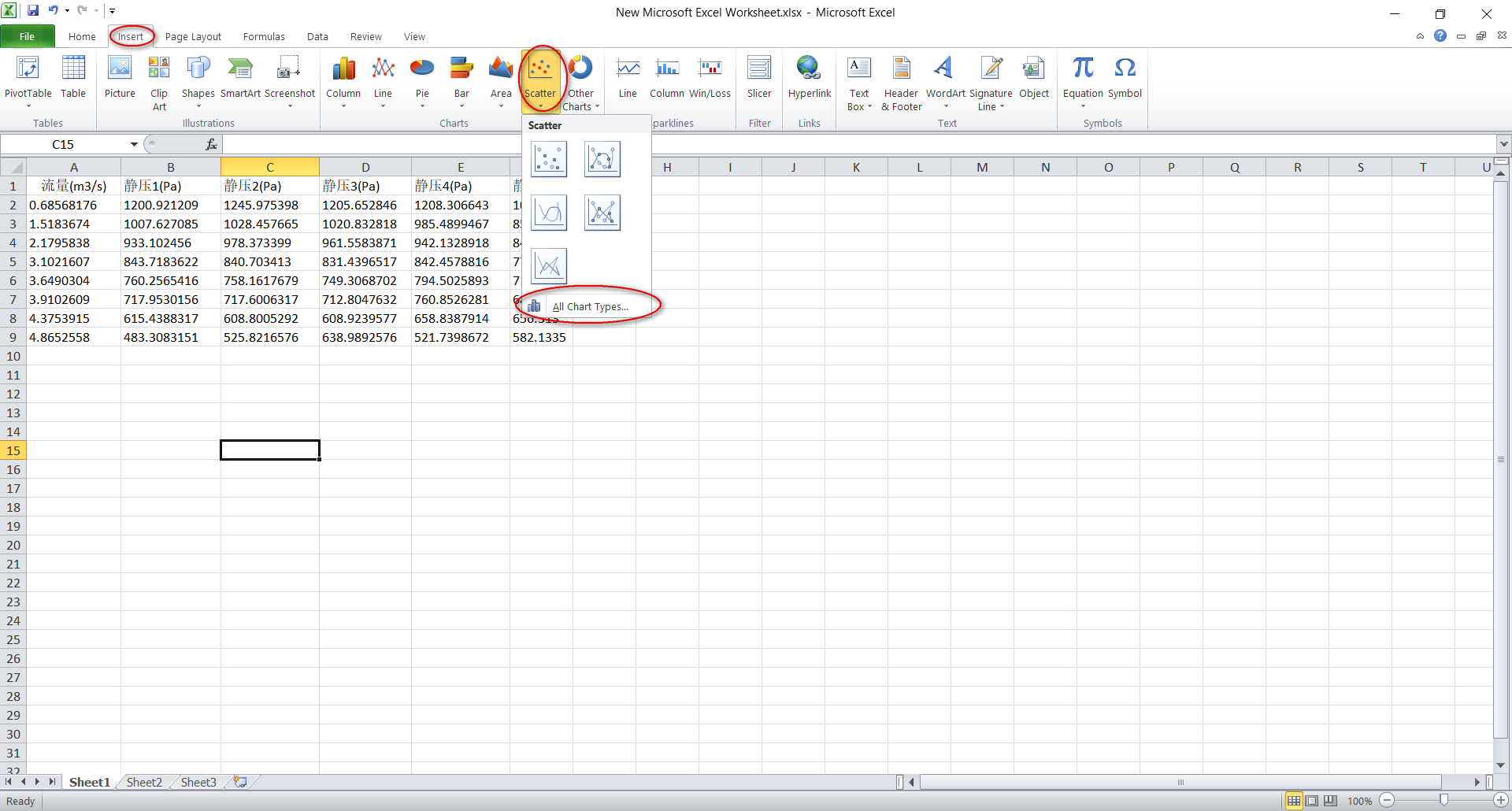Switch to Page Layout view in status bar
Screen dimensions: 1512x811
(x=1311, y=800)
